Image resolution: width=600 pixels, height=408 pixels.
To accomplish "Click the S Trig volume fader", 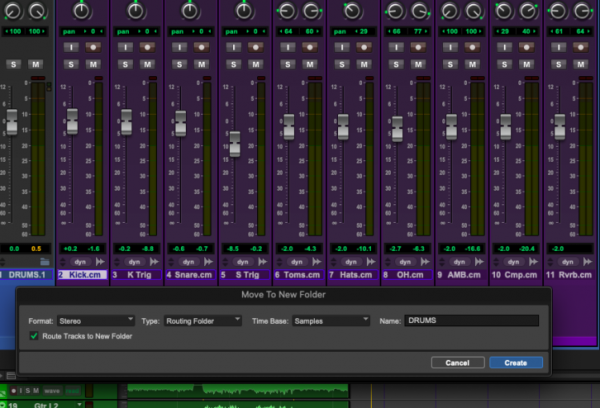I will point(235,144).
